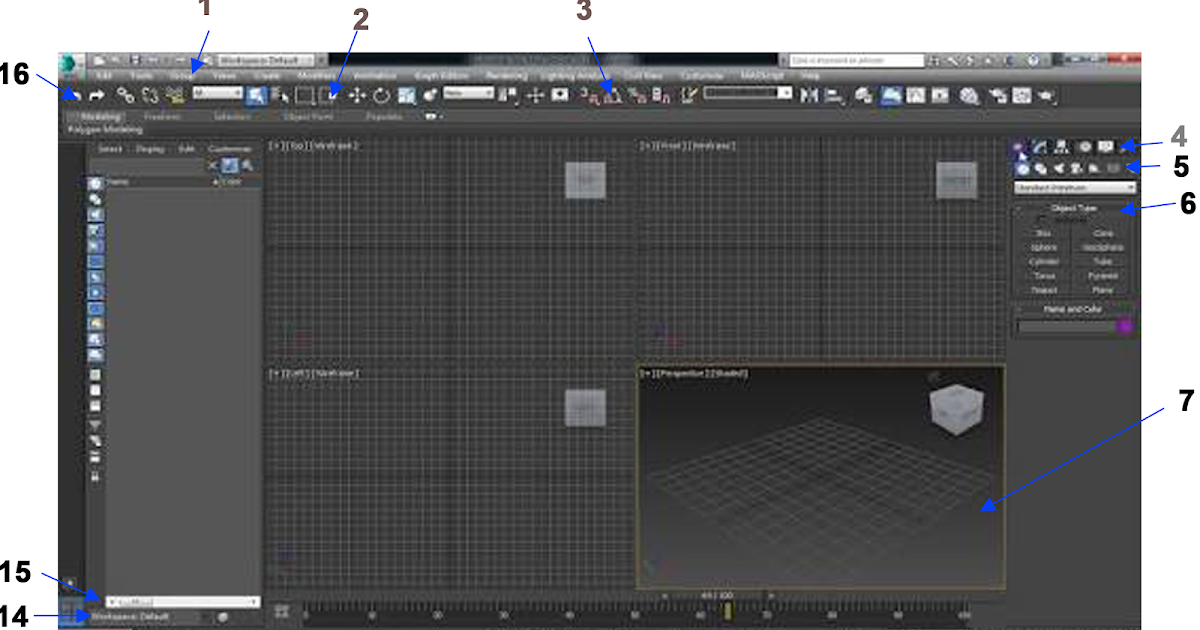This screenshot has height=630, width=1200.
Task: Open the Create tab in command panel
Action: 1020,147
